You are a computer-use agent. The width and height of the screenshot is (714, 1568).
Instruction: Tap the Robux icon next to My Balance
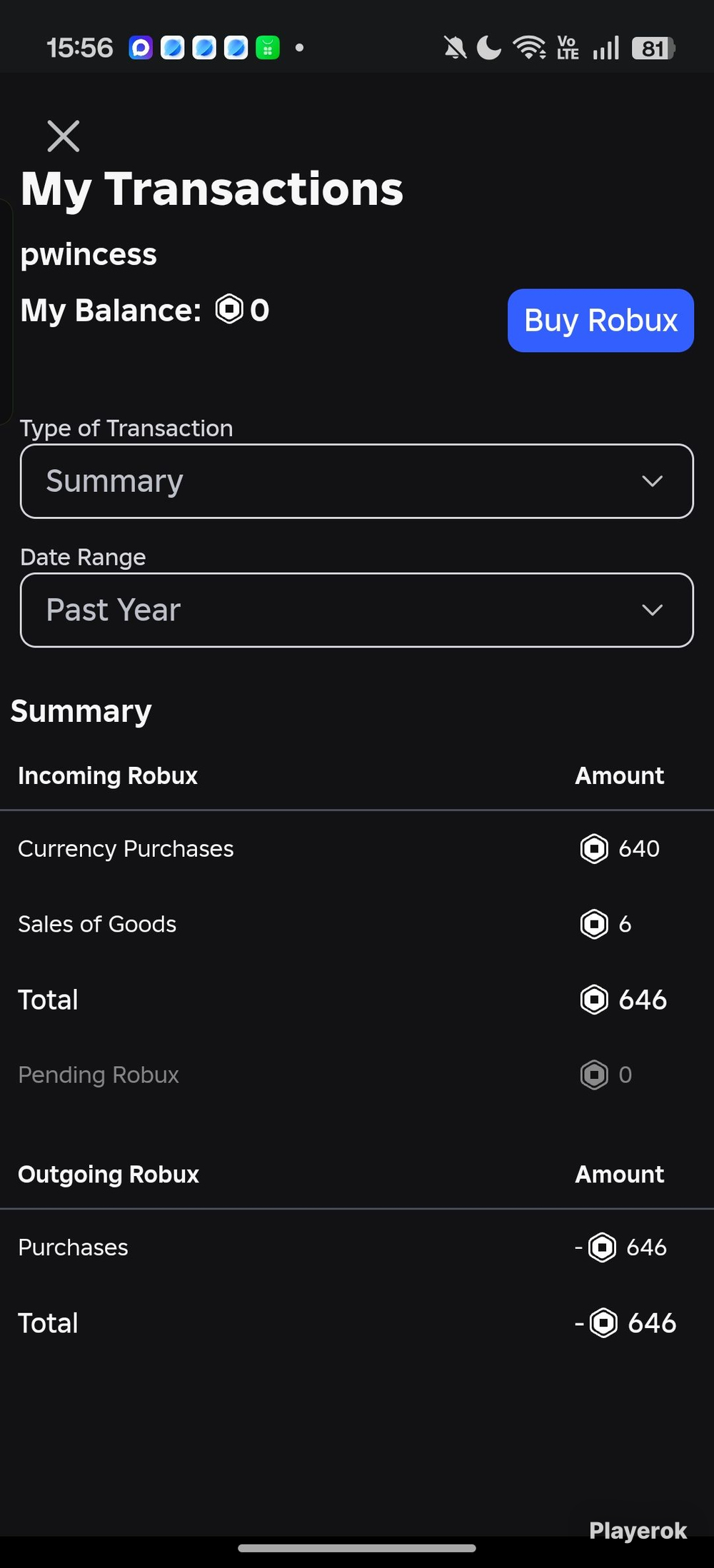click(229, 309)
